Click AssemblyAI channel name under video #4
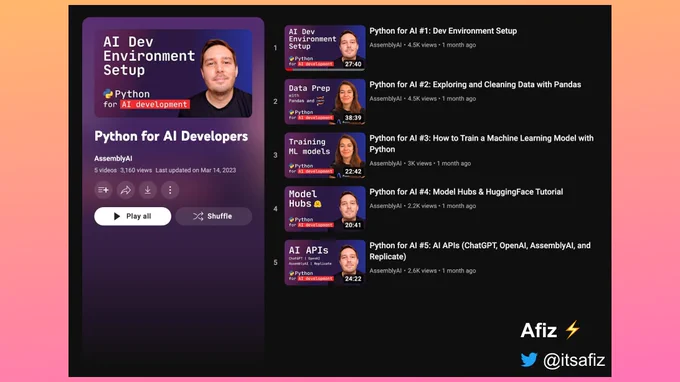This screenshot has width=680, height=382. pos(386,206)
